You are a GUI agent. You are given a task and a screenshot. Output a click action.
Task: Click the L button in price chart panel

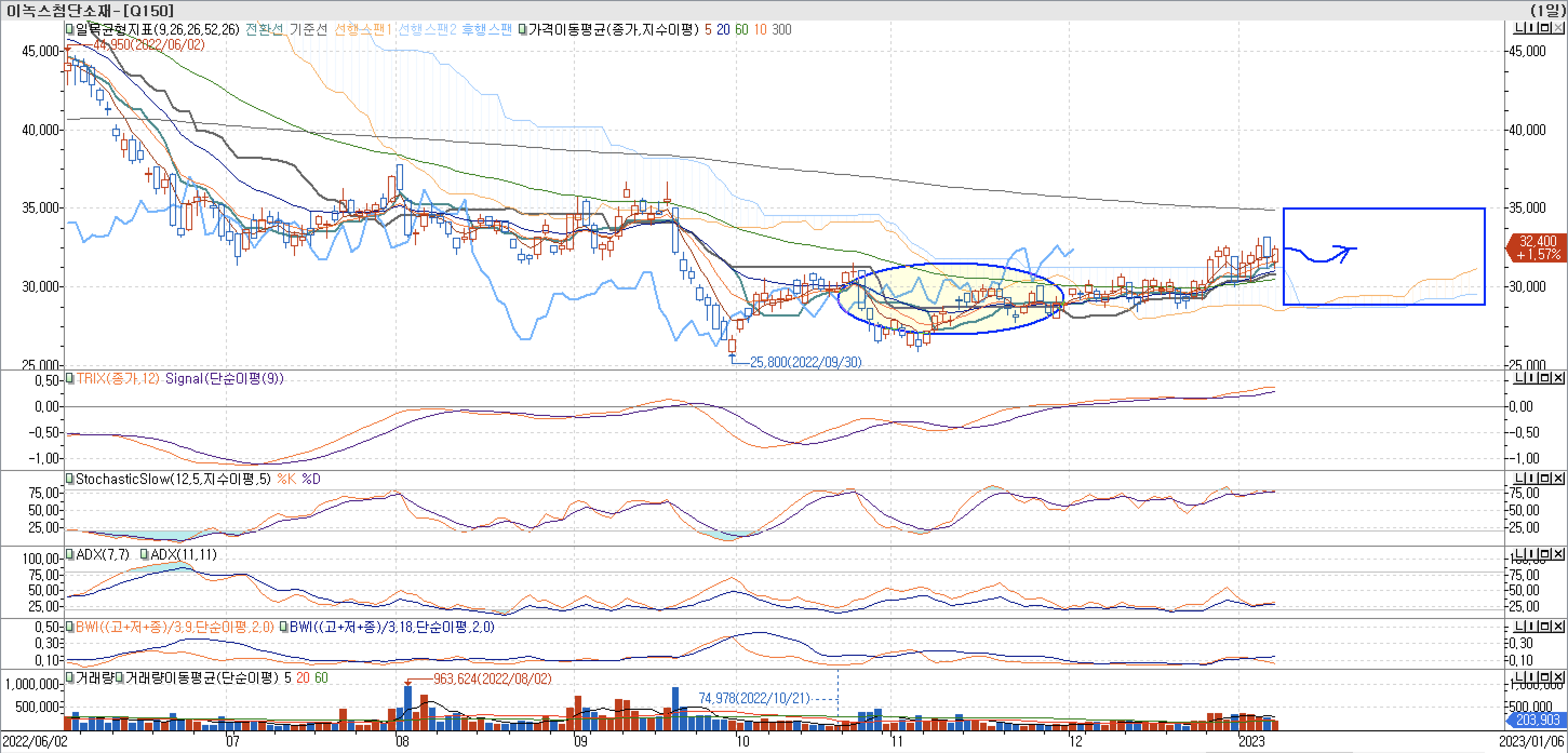coord(1518,28)
